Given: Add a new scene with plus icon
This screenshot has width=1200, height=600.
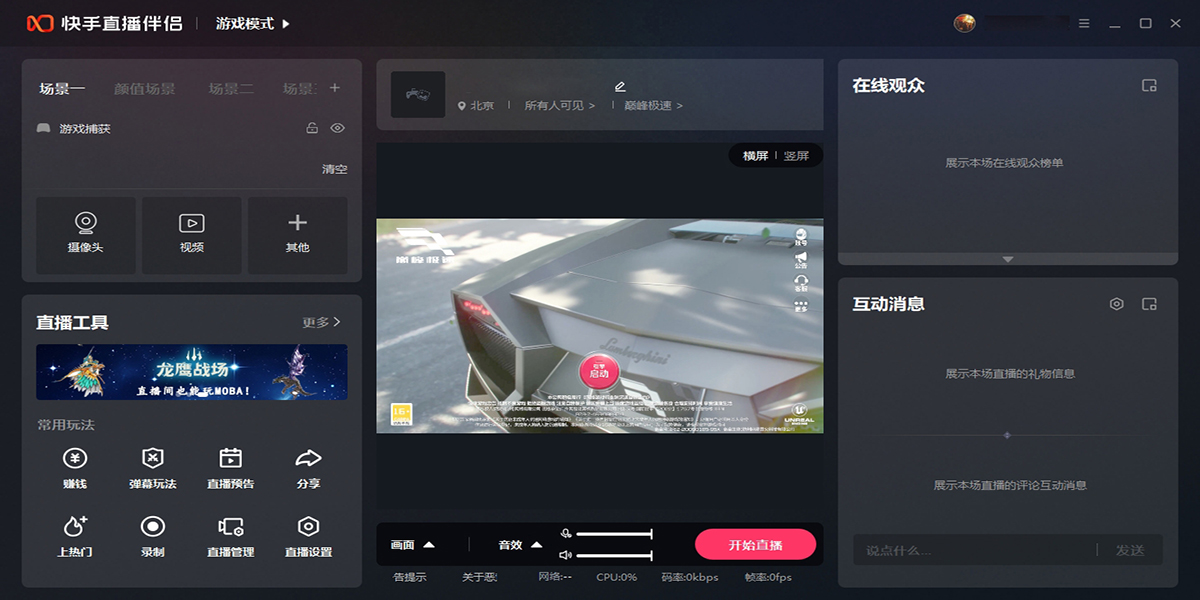Looking at the screenshot, I should click(x=335, y=88).
